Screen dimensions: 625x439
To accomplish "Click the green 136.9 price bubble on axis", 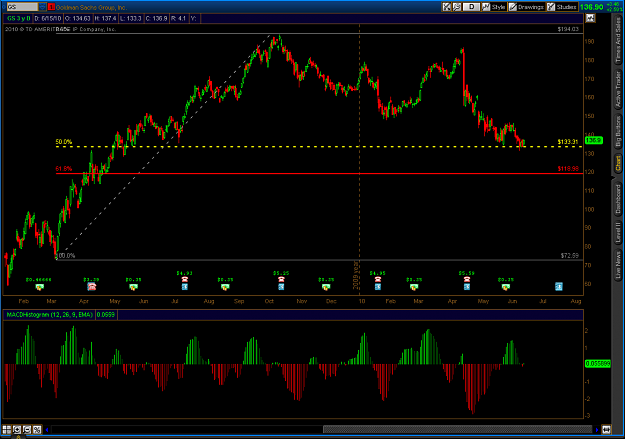I will pyautogui.click(x=594, y=140).
